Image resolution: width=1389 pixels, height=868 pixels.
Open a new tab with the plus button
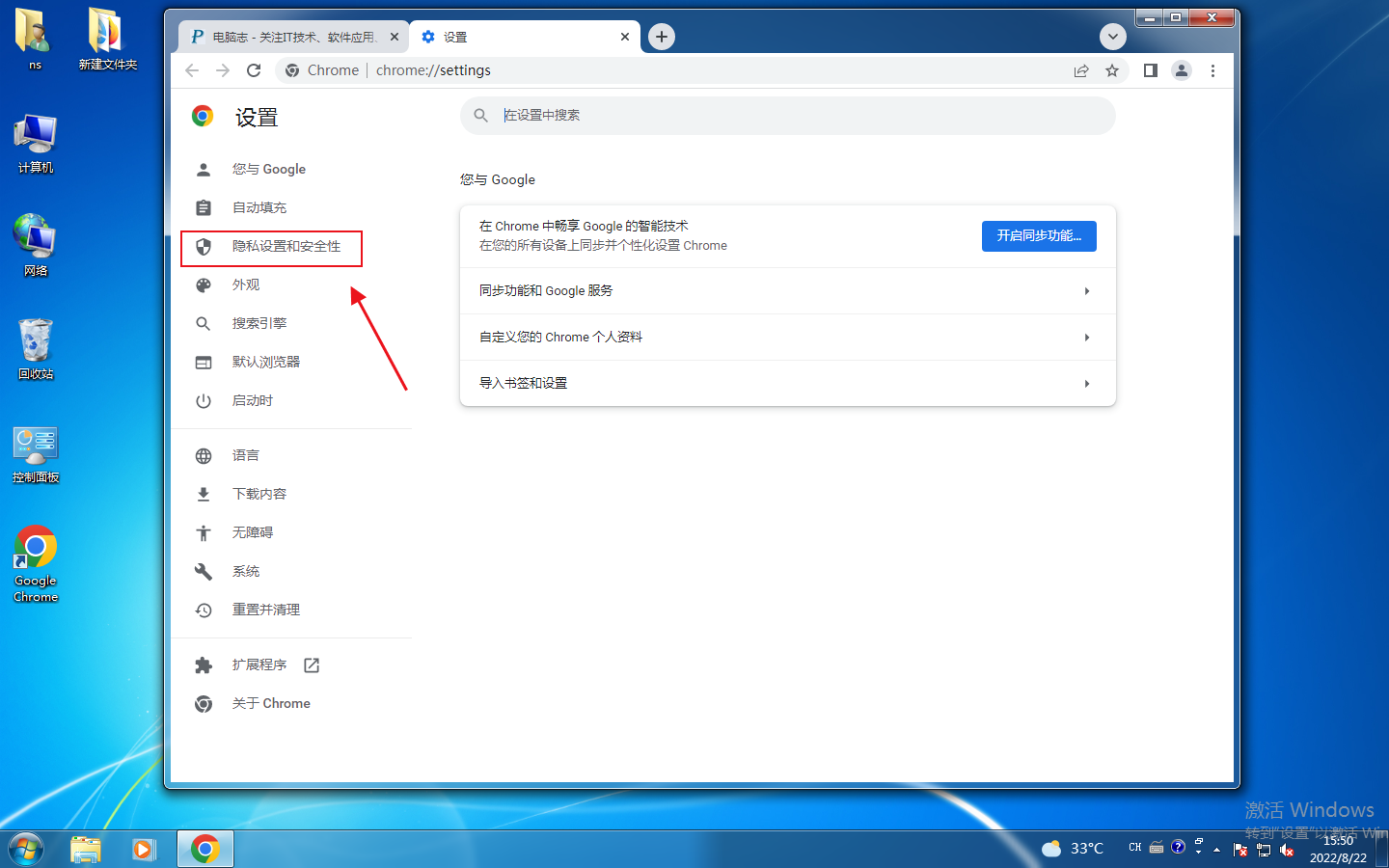click(662, 37)
